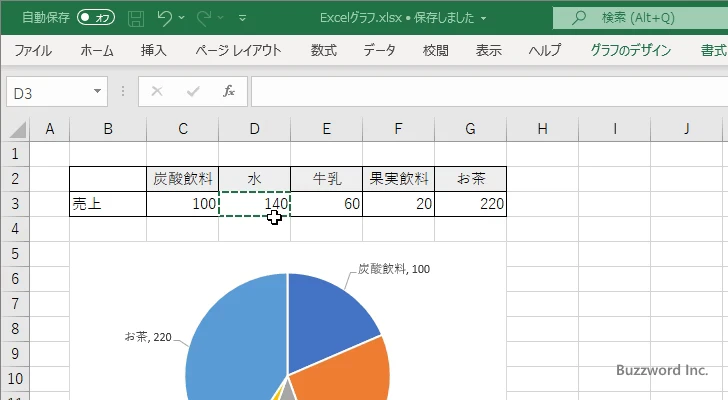The width and height of the screenshot is (728, 400).
Task: Select column H header
Action: [x=542, y=129]
